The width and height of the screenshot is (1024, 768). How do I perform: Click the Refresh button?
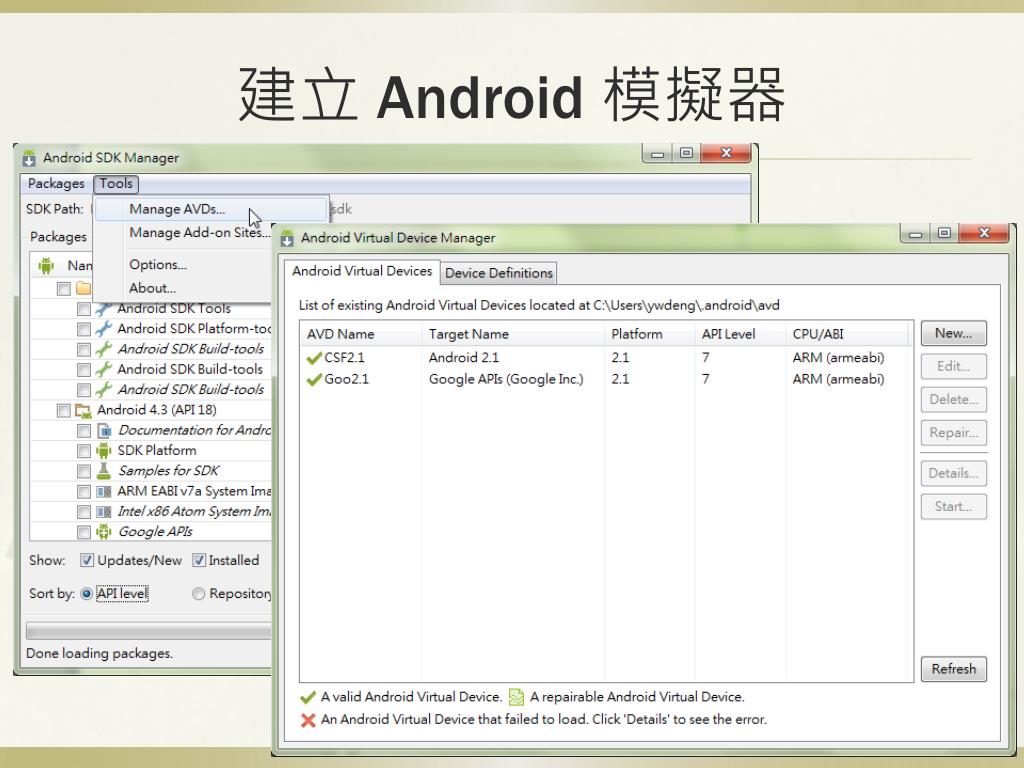pyautogui.click(x=953, y=669)
